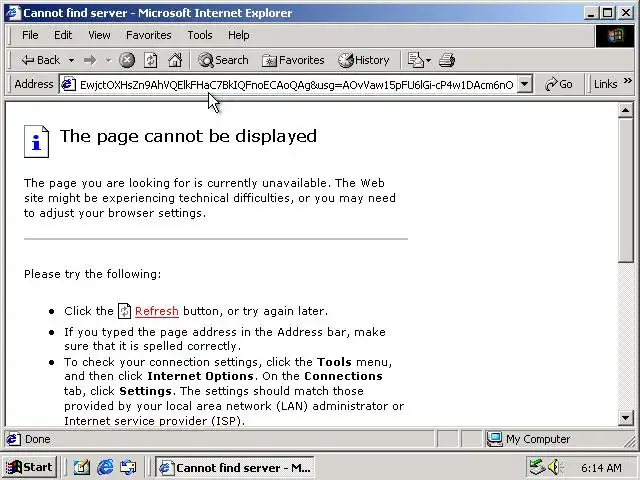Viewport: 640px width, 480px height.
Task: Open the Tools menu
Action: (x=200, y=35)
